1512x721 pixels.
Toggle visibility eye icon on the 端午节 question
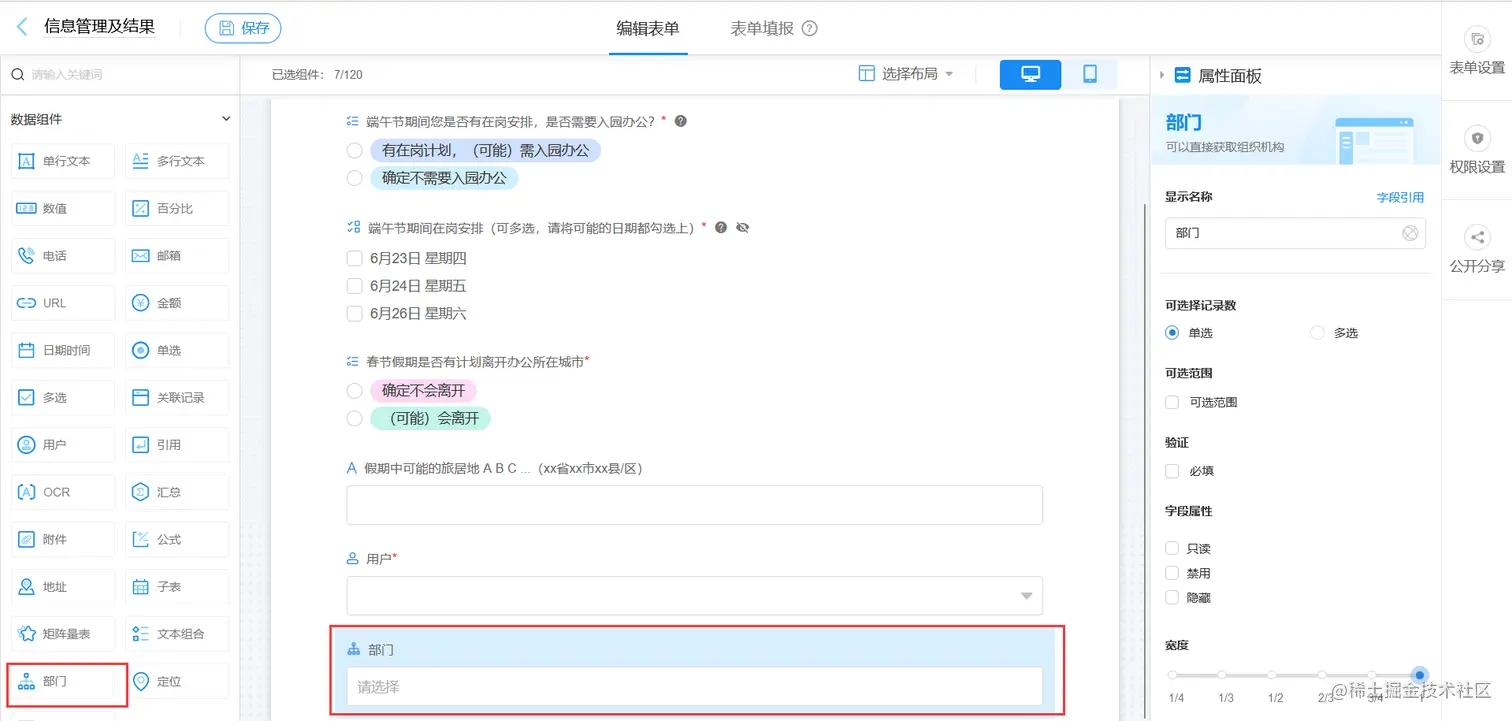click(742, 227)
